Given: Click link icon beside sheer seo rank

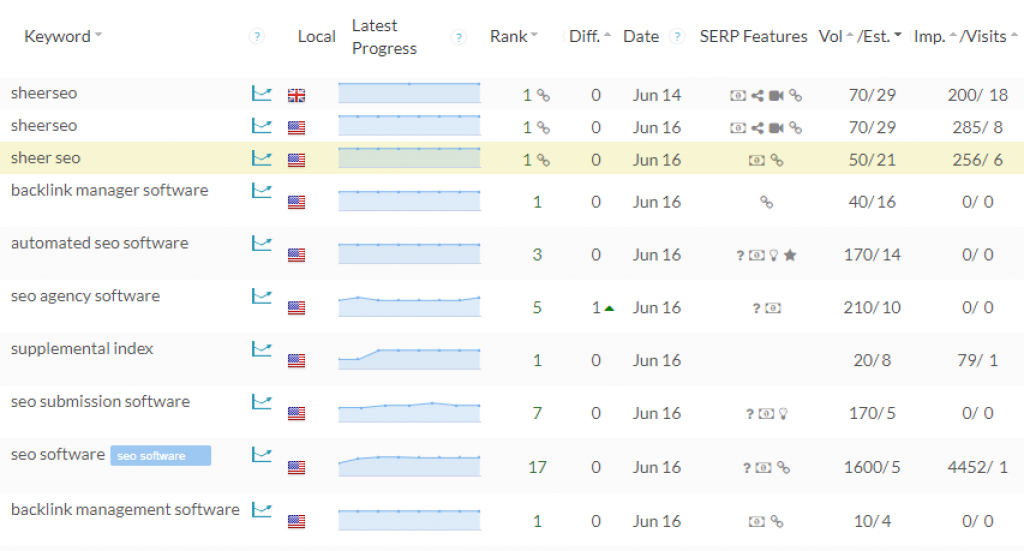Looking at the screenshot, I should coord(543,161).
